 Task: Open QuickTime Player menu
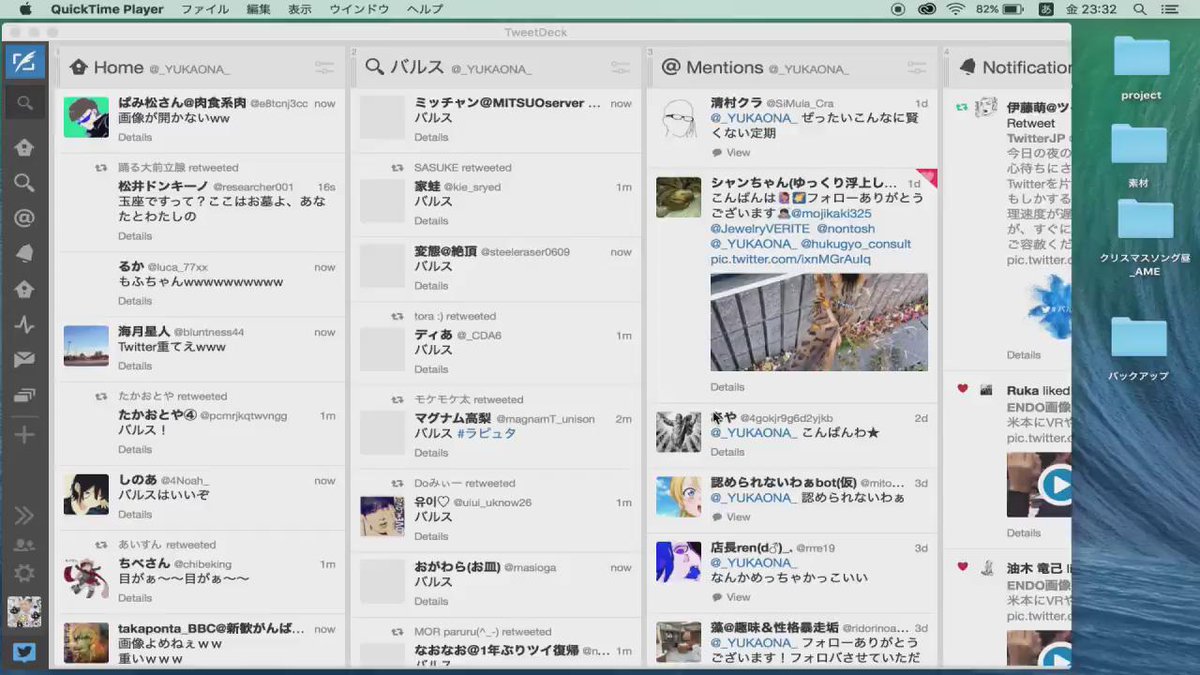106,9
